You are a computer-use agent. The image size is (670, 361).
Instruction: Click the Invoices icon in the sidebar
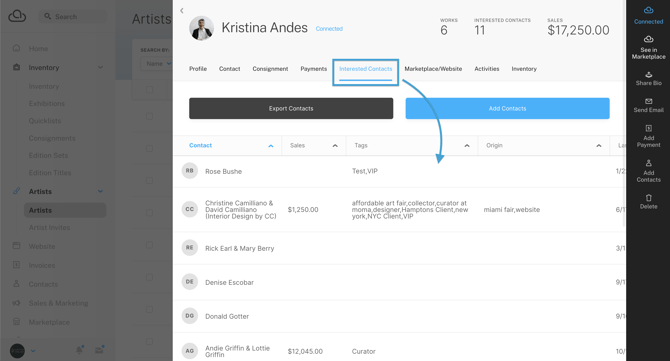(x=16, y=265)
